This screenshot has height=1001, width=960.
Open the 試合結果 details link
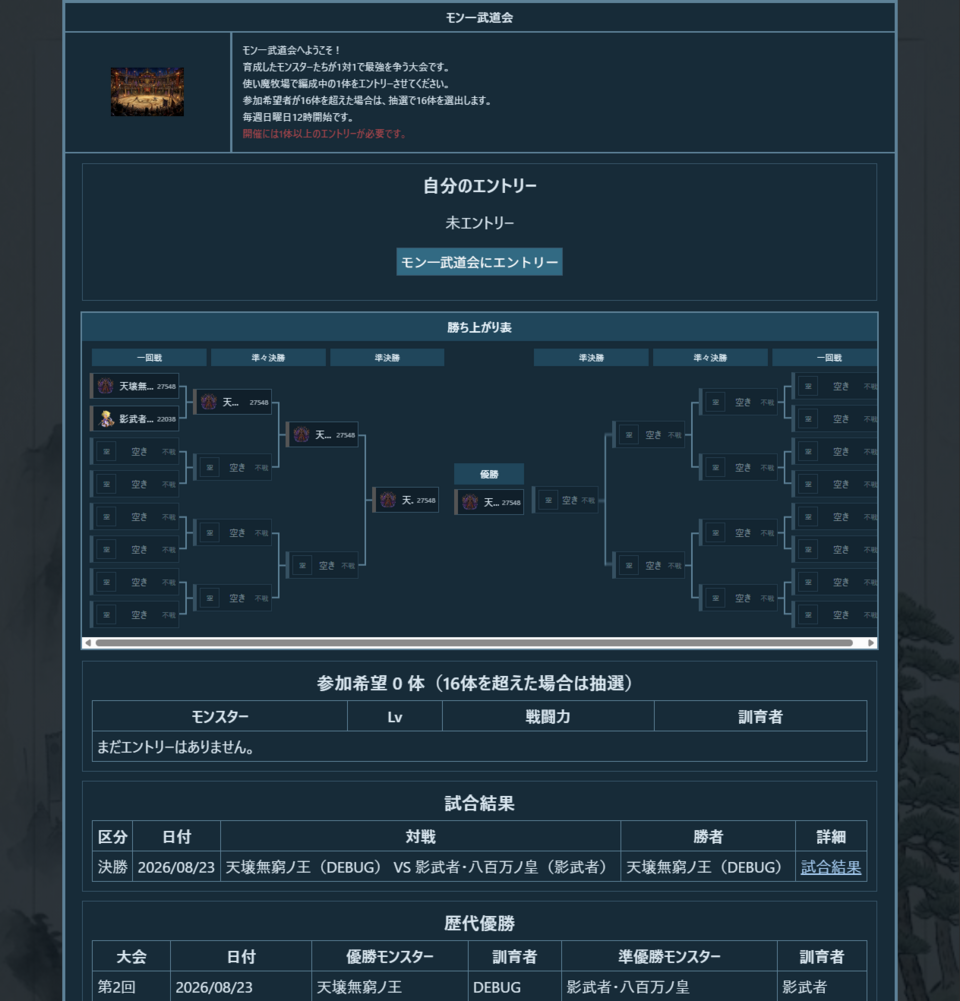pos(830,867)
